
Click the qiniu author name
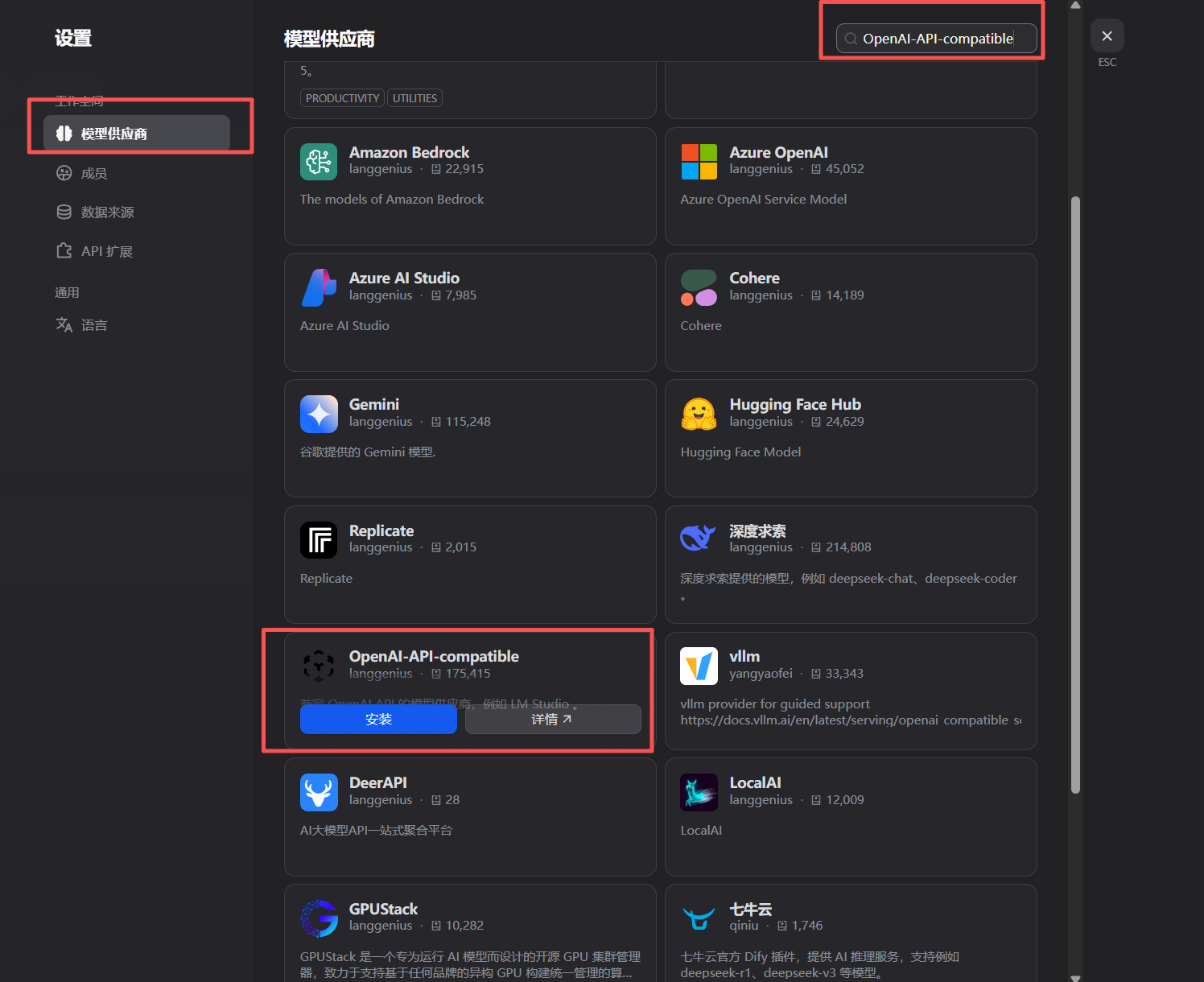point(744,926)
